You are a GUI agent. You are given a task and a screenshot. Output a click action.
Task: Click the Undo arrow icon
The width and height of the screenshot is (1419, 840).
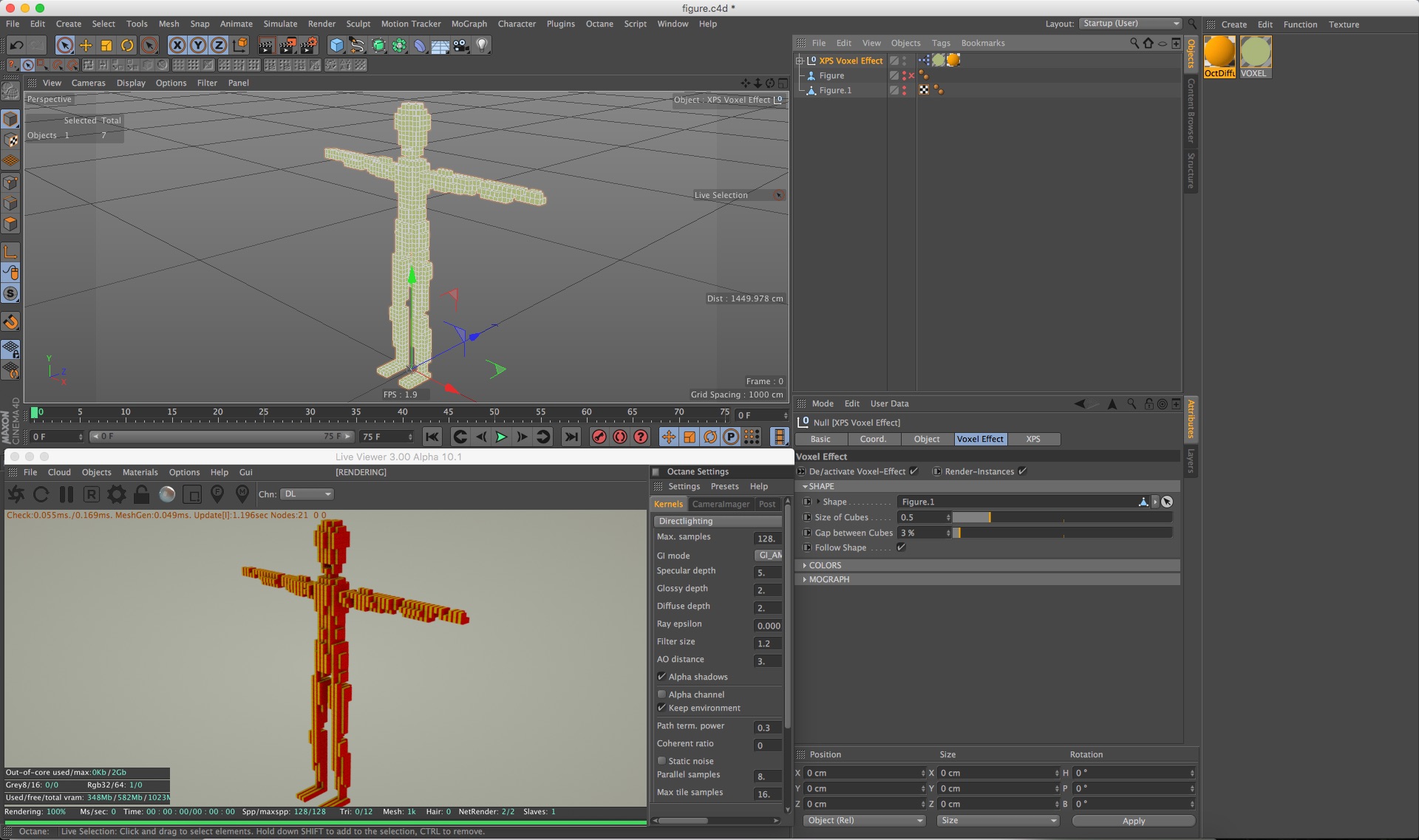[16, 46]
